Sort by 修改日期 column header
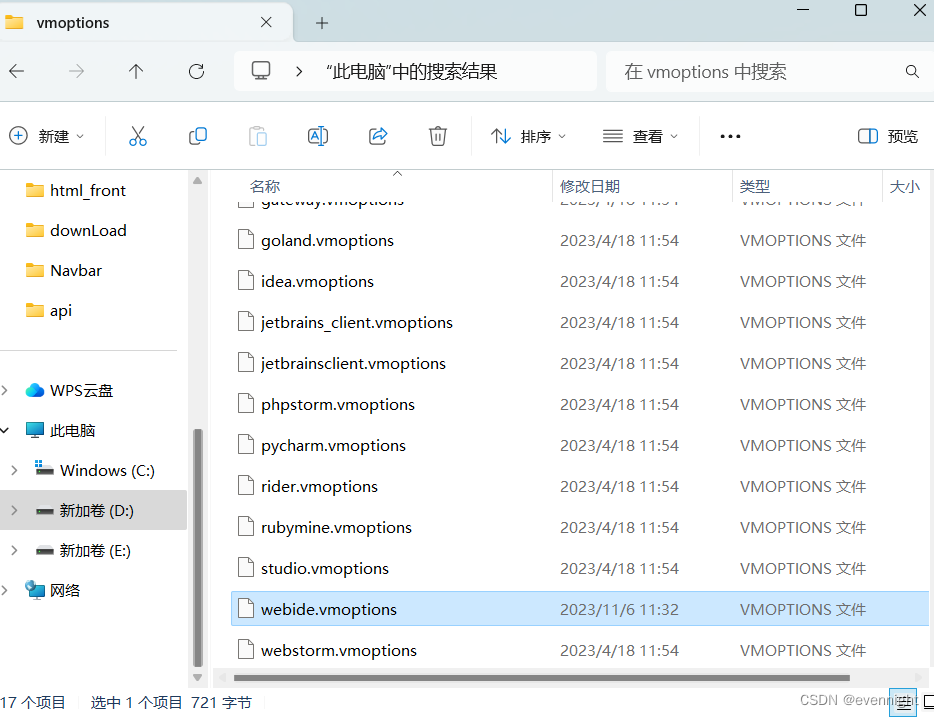 [x=590, y=186]
